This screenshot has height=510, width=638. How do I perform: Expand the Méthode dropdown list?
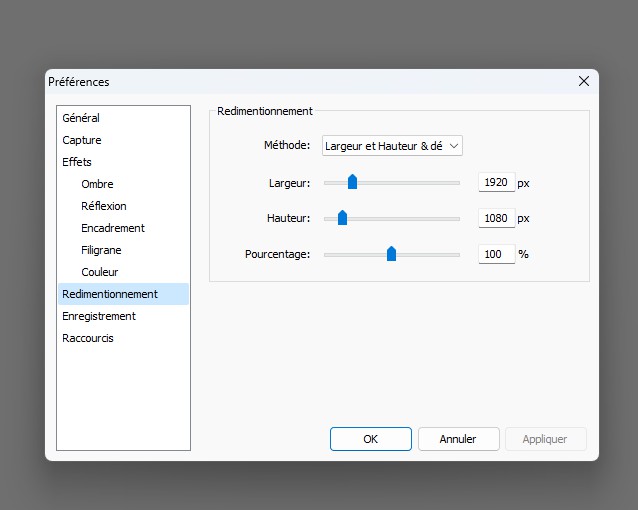click(392, 146)
